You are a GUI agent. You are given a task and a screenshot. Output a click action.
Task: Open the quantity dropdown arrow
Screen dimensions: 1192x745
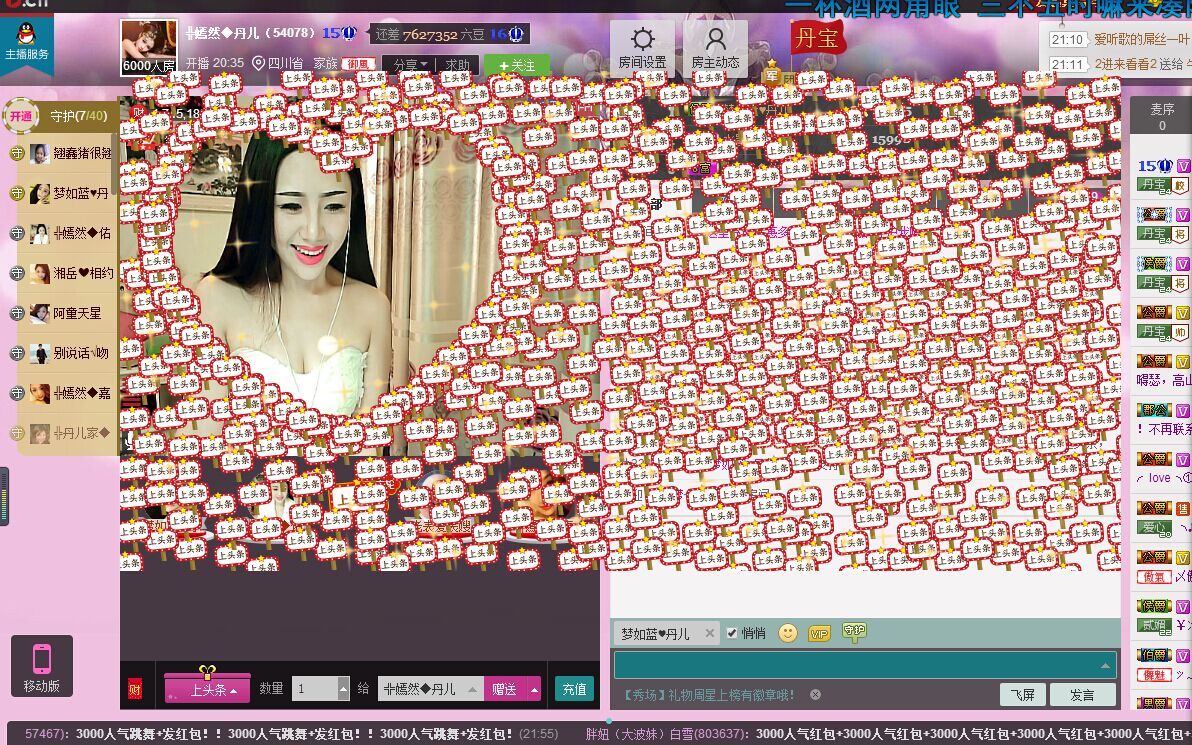point(344,689)
